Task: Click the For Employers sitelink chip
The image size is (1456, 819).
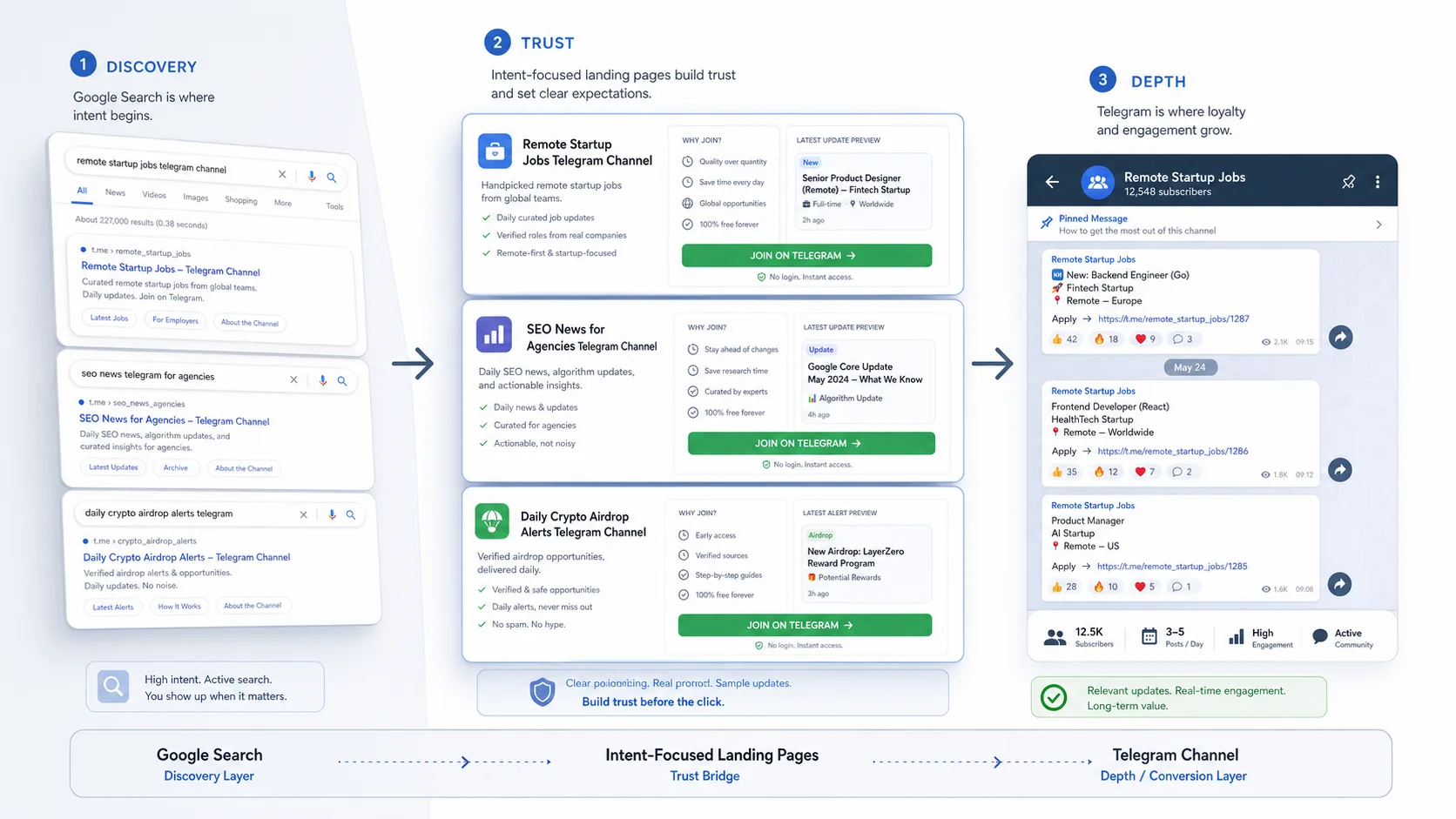Action: (175, 320)
